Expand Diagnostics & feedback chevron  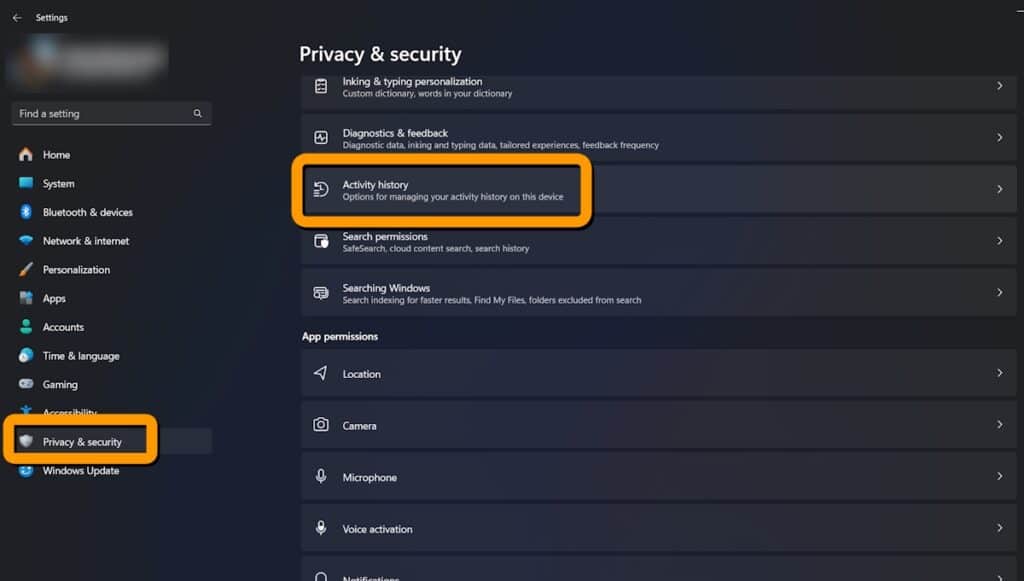(999, 138)
